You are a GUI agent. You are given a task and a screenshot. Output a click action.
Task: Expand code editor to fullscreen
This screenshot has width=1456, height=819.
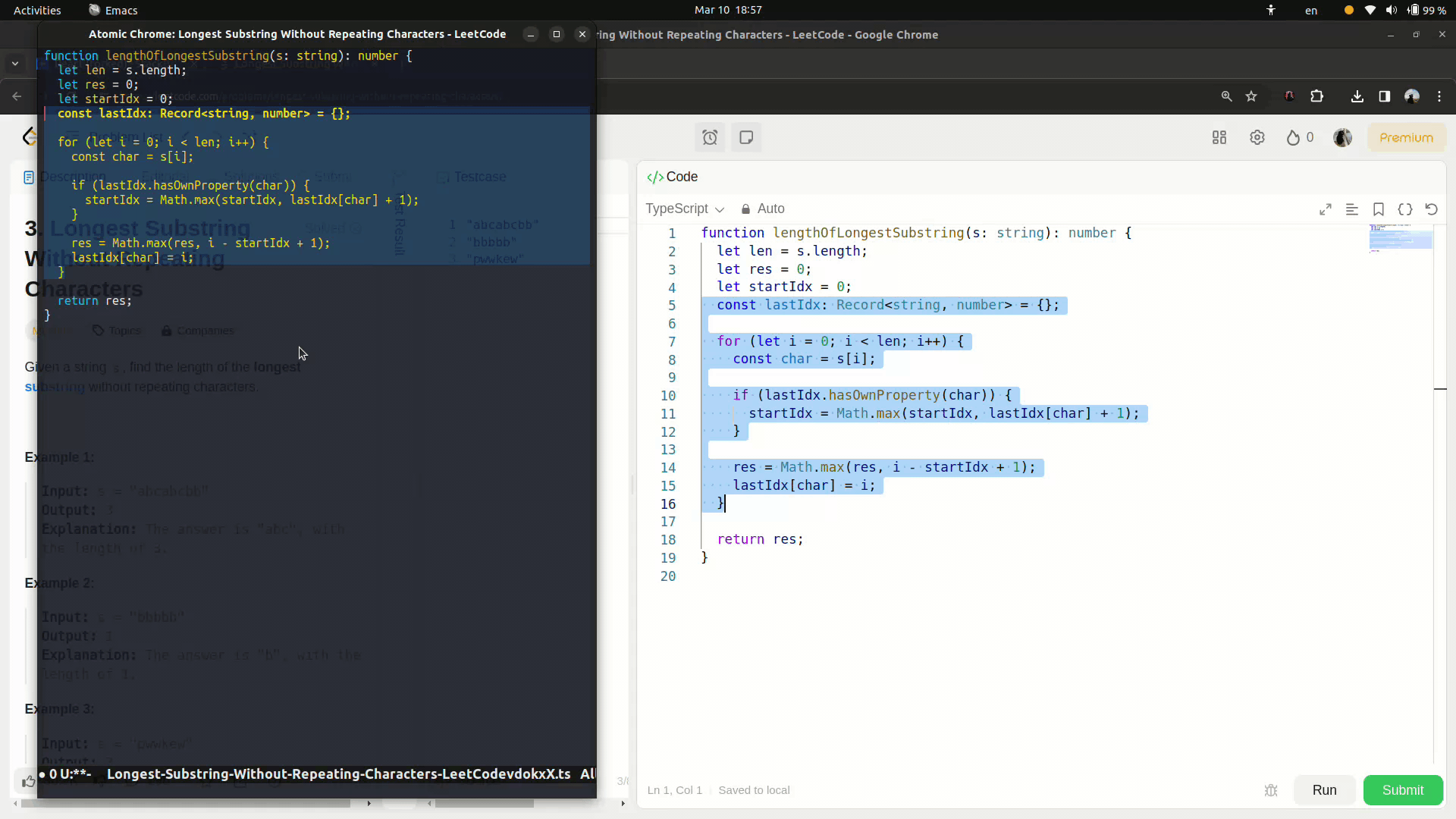tap(1326, 209)
